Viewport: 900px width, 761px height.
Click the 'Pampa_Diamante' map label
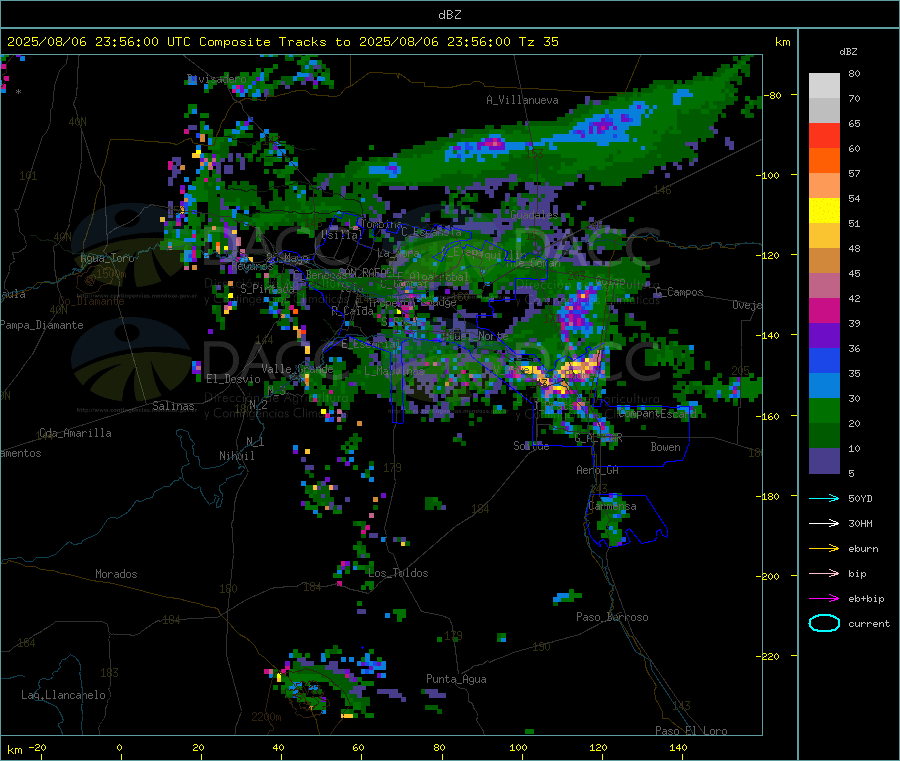(x=41, y=325)
